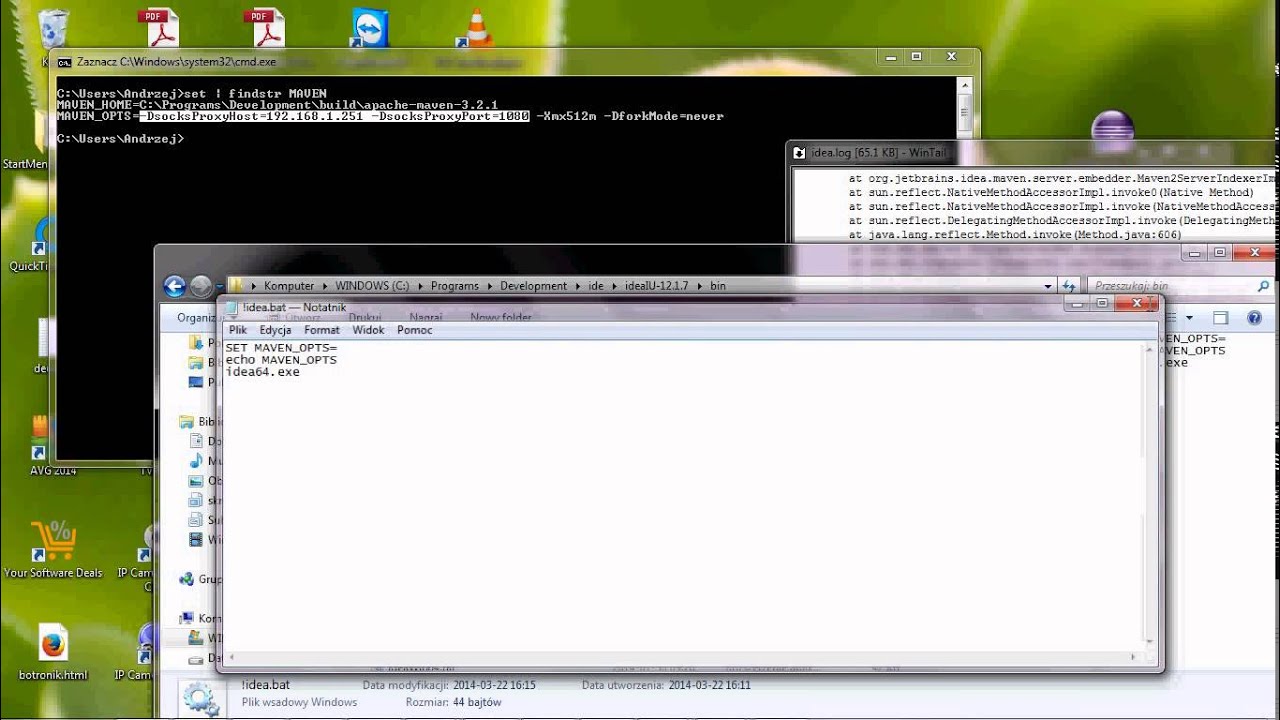Click the Notepad vertical scrollbar
This screenshot has width=1280, height=720.
pyautogui.click(x=1149, y=496)
